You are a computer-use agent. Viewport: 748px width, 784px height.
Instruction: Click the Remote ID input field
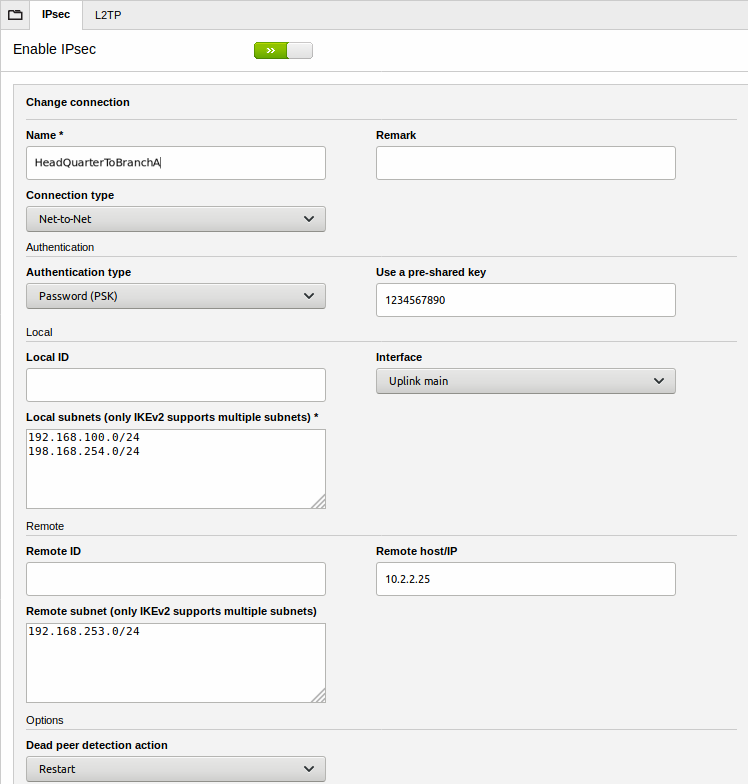[175, 579]
